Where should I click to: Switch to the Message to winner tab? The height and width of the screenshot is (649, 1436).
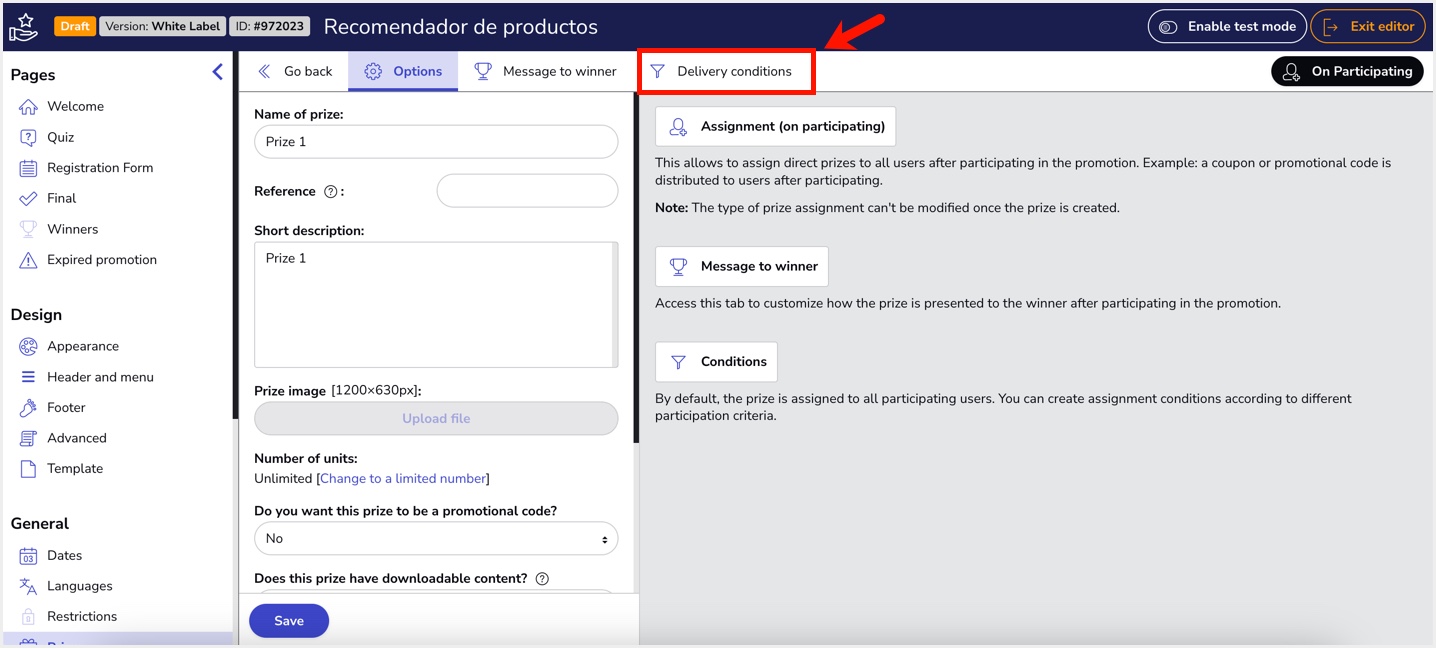[x=546, y=71]
